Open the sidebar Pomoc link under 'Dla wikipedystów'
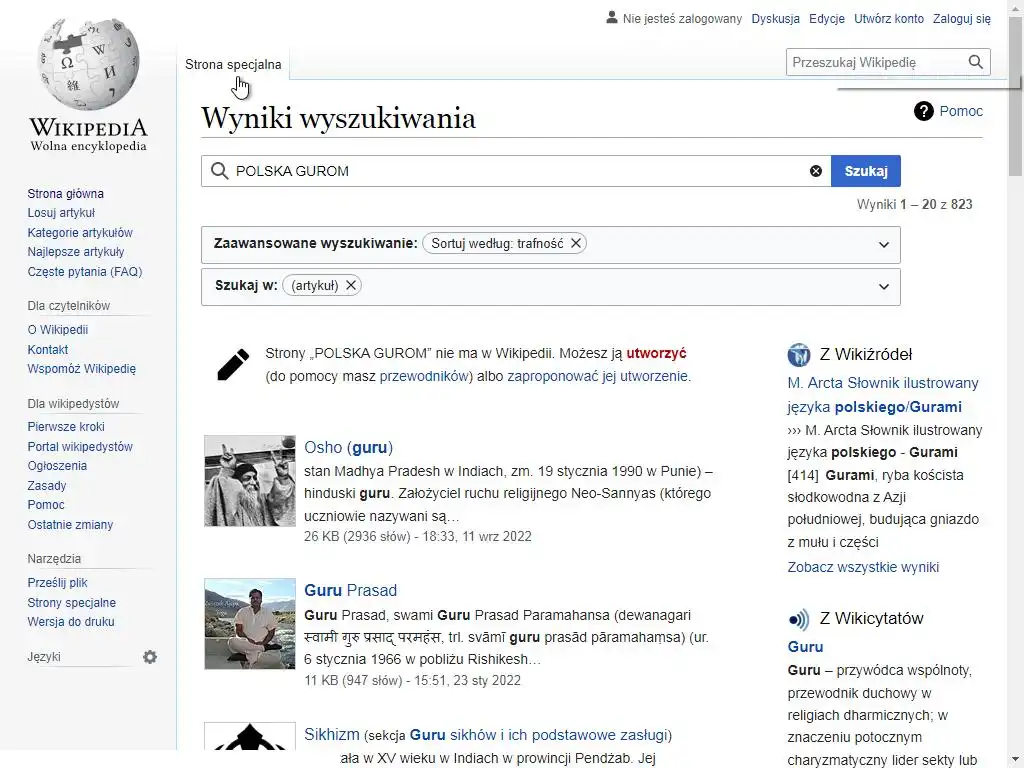Image resolution: width=1024 pixels, height=768 pixels. pyautogui.click(x=46, y=505)
